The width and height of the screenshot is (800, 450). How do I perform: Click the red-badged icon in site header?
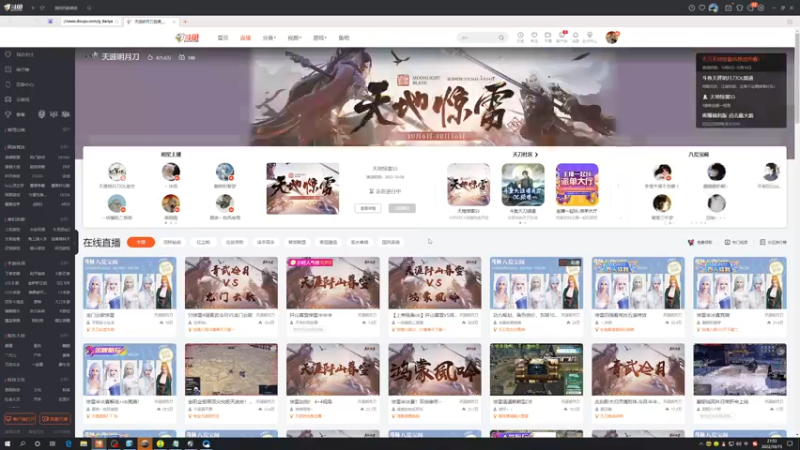pos(562,37)
